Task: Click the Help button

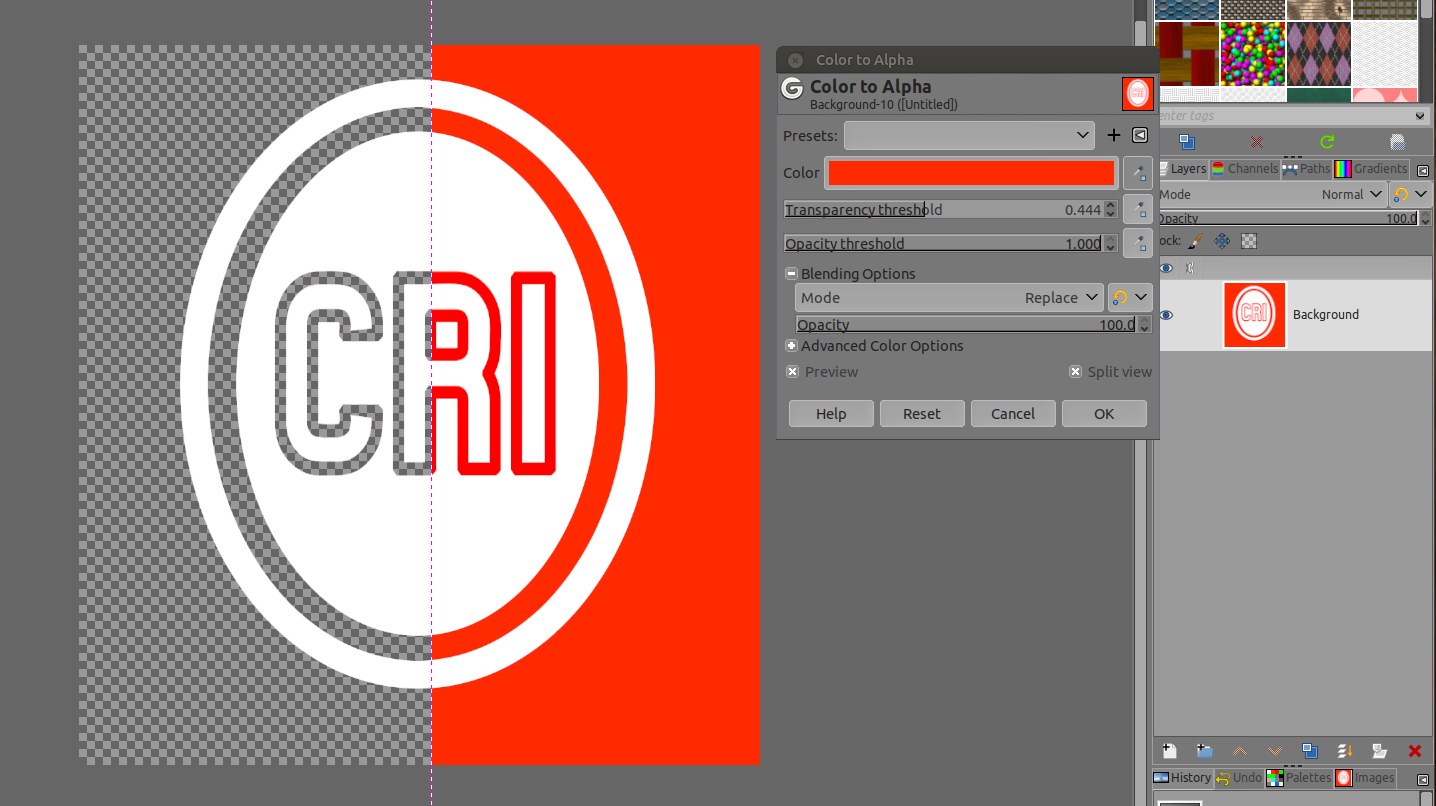Action: click(831, 414)
